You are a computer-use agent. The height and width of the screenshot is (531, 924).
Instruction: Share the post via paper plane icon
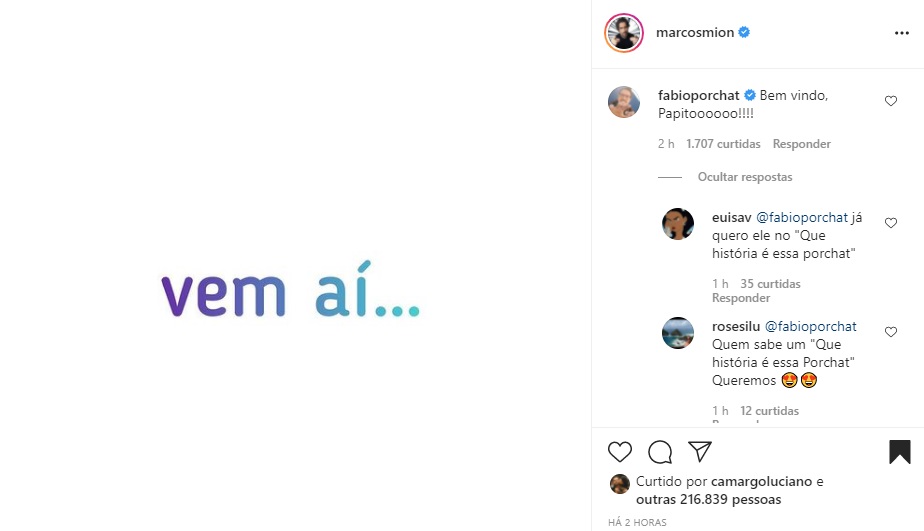(x=700, y=451)
